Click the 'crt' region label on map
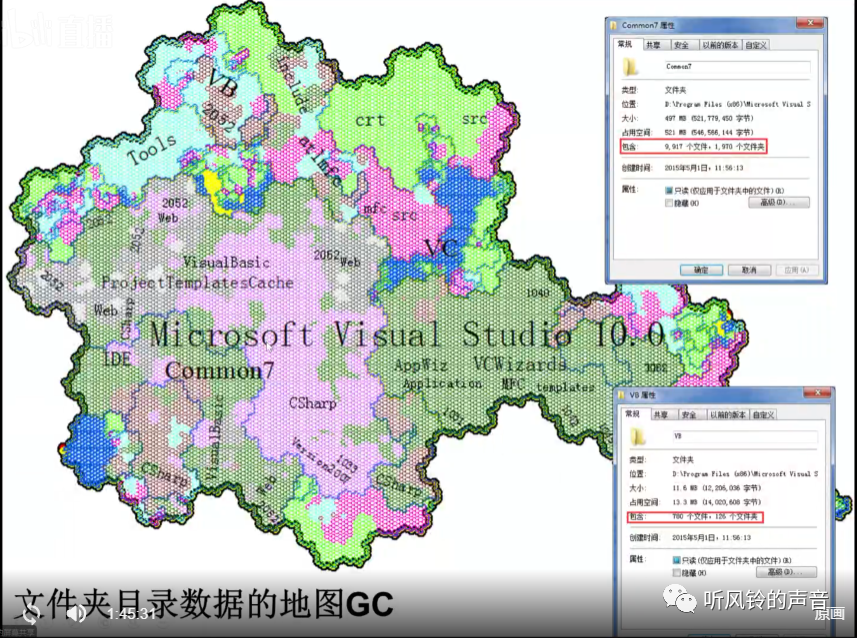The width and height of the screenshot is (857, 638). coord(371,120)
